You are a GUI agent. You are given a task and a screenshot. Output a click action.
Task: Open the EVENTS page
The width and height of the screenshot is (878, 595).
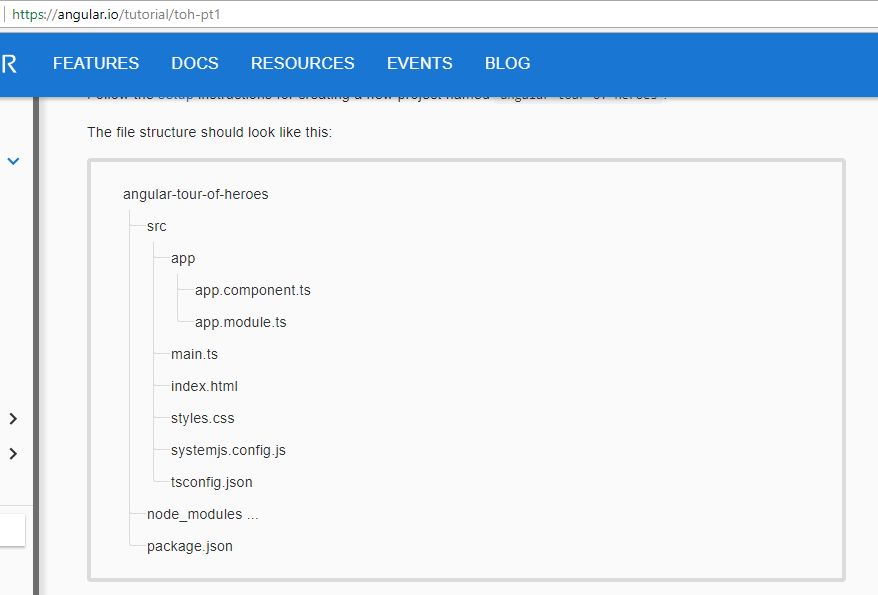pos(419,63)
